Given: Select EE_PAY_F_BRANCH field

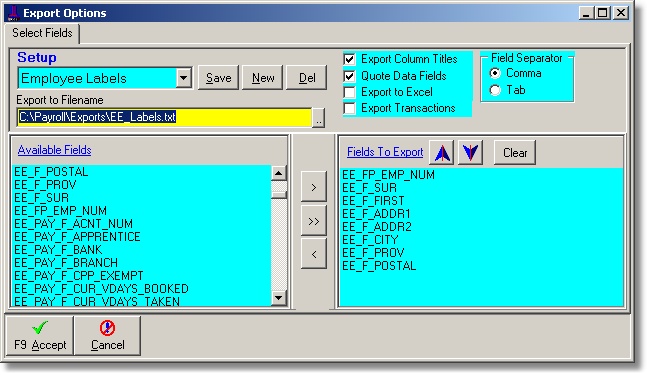Looking at the screenshot, I should [142, 262].
